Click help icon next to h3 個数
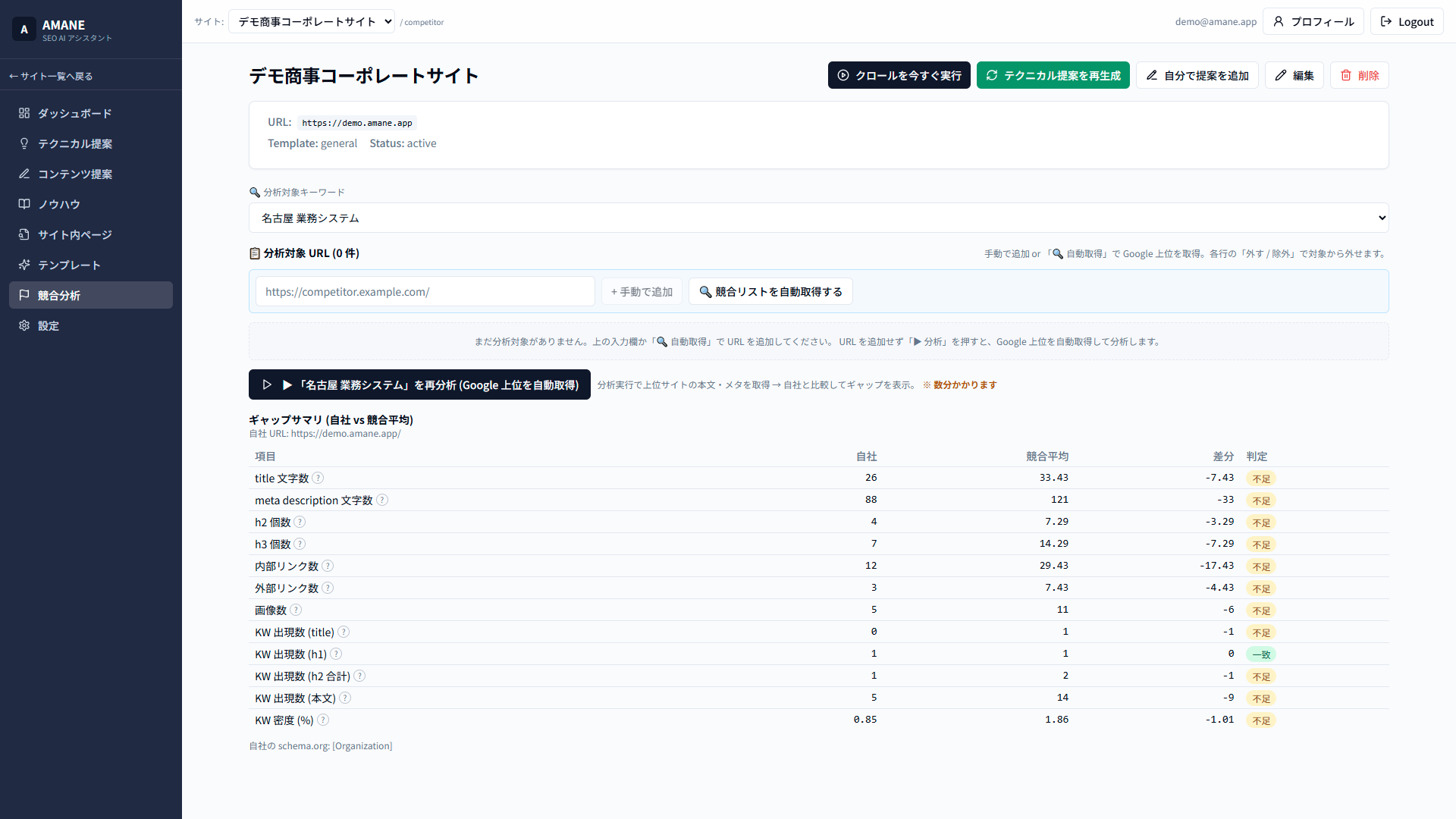Viewport: 1456px width, 819px height. click(300, 544)
